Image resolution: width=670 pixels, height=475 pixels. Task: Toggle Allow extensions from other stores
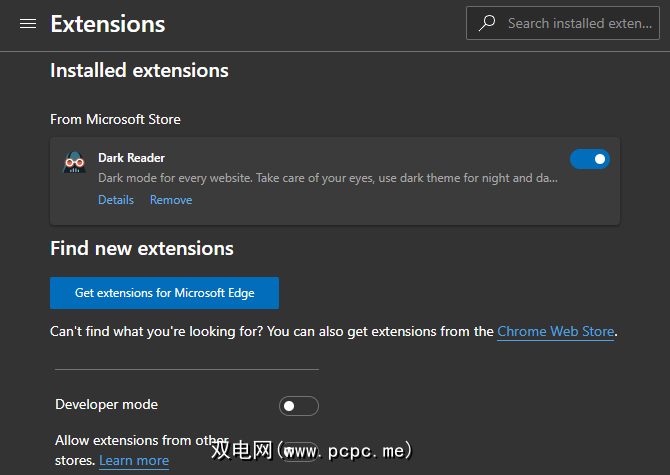point(300,451)
